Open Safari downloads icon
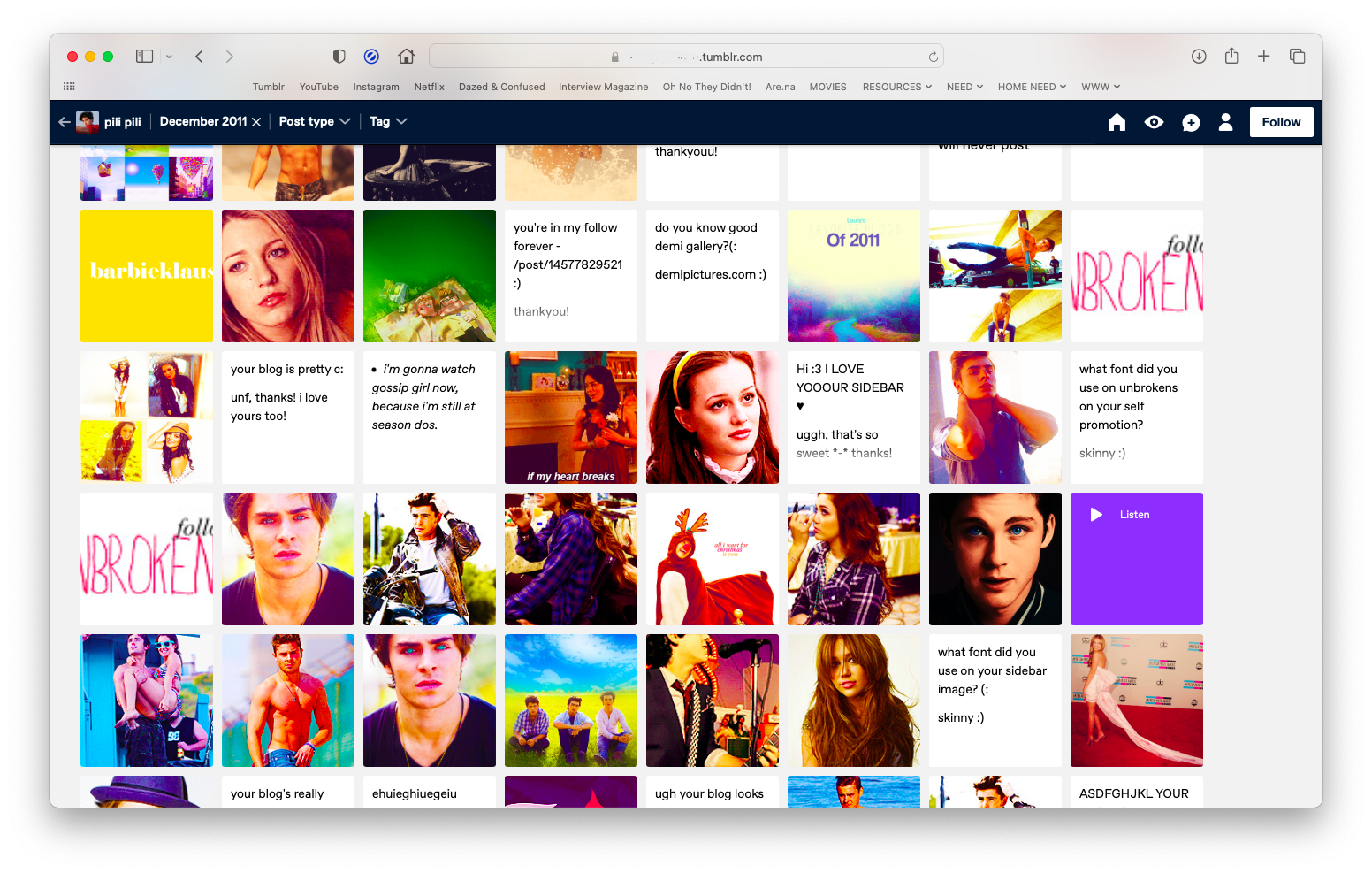 pyautogui.click(x=1199, y=57)
